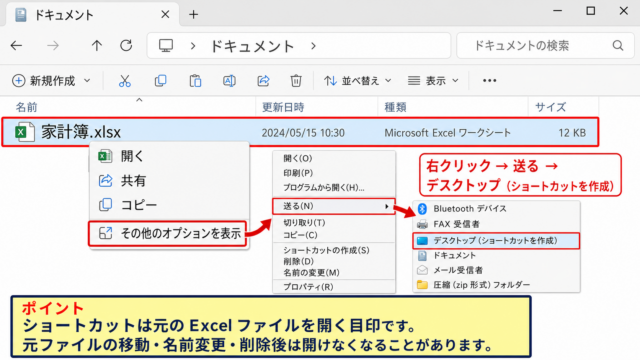Choose デスクトップ (ショートカットを作成)

[496, 240]
